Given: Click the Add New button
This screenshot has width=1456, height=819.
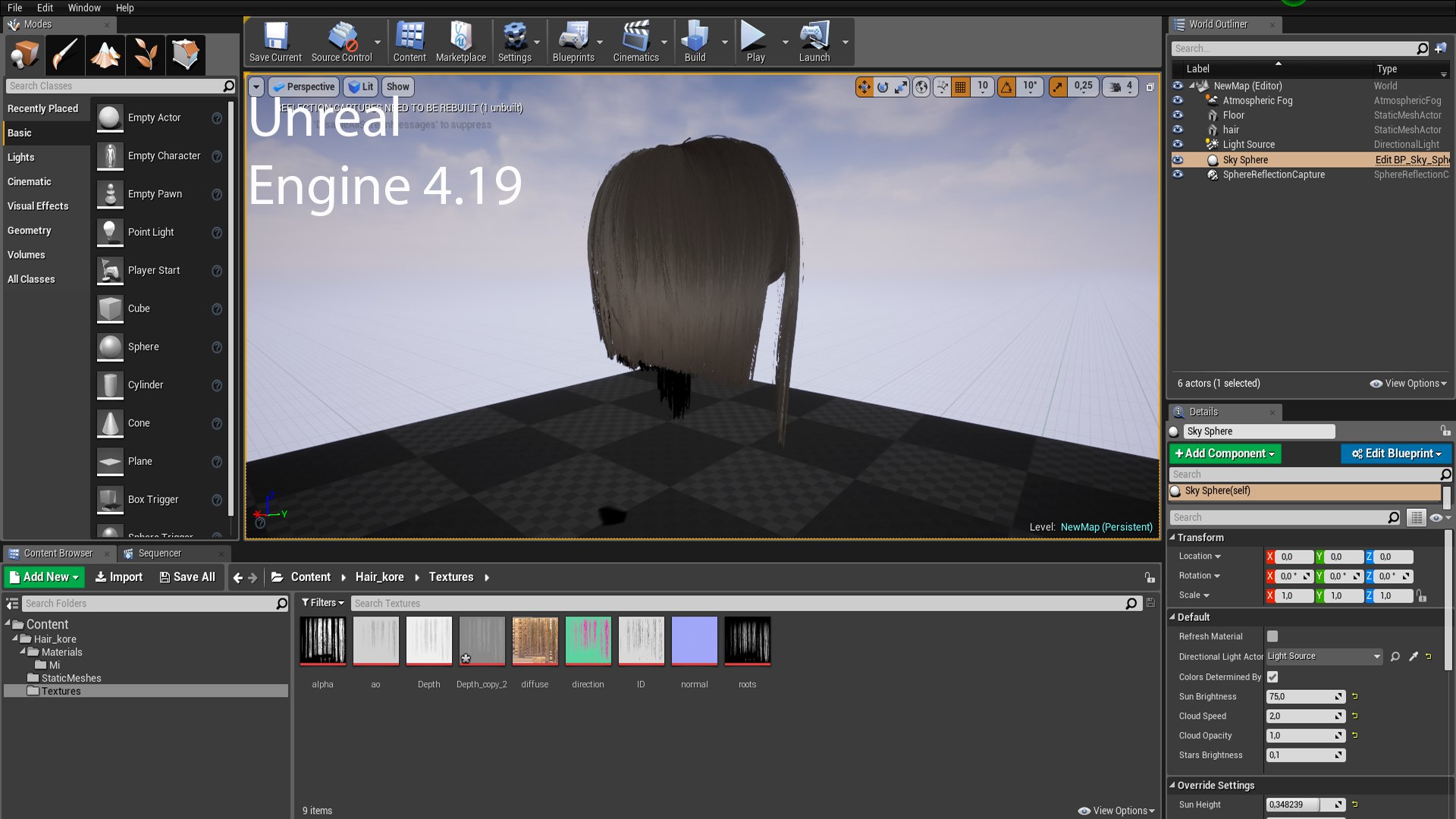Looking at the screenshot, I should (44, 577).
